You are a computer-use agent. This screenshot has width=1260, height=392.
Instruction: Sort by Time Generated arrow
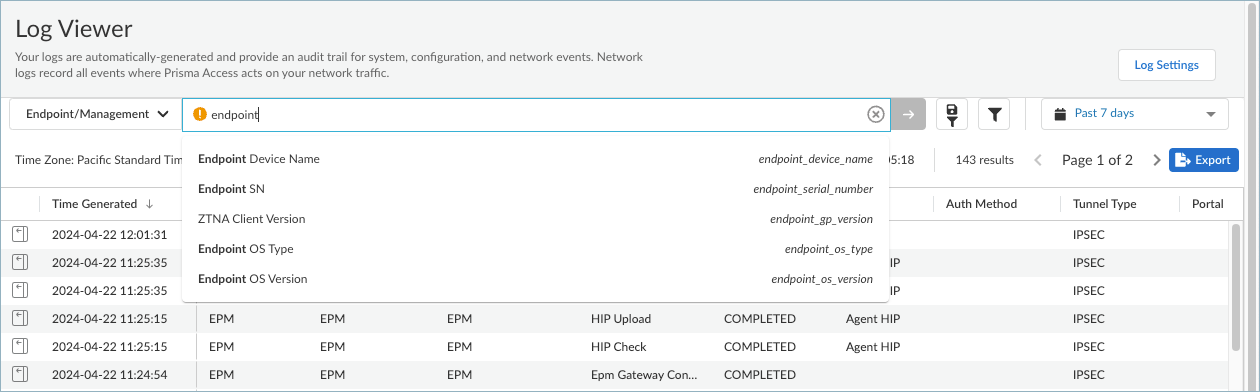coord(150,204)
